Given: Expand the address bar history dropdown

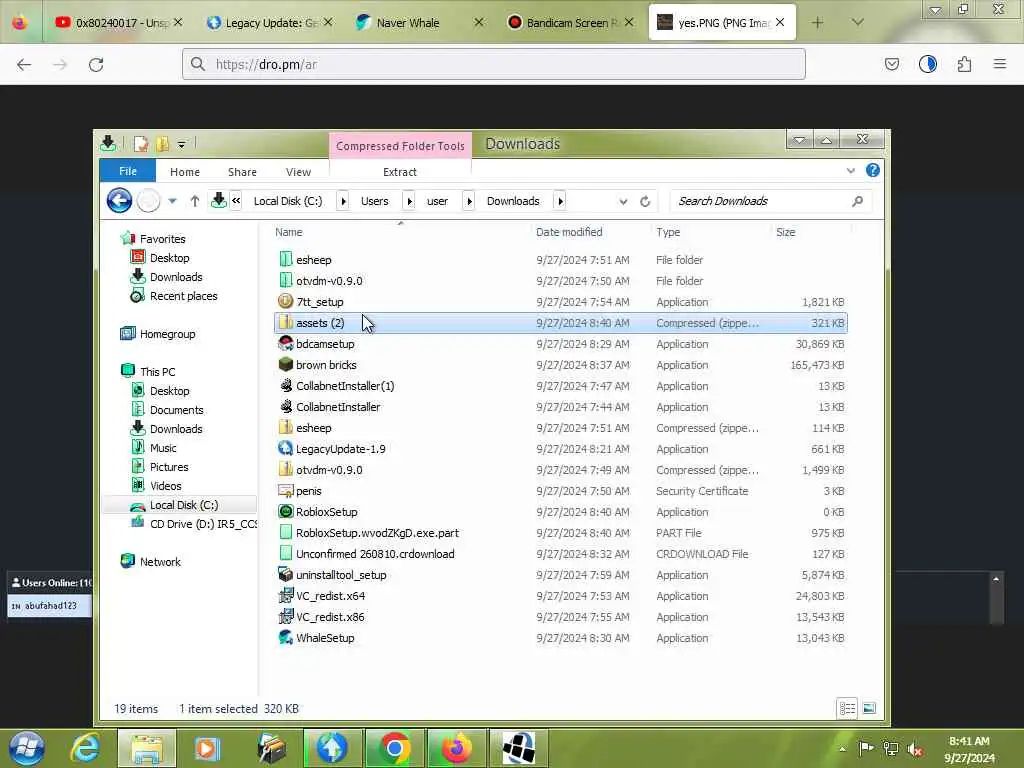Looking at the screenshot, I should tap(623, 201).
